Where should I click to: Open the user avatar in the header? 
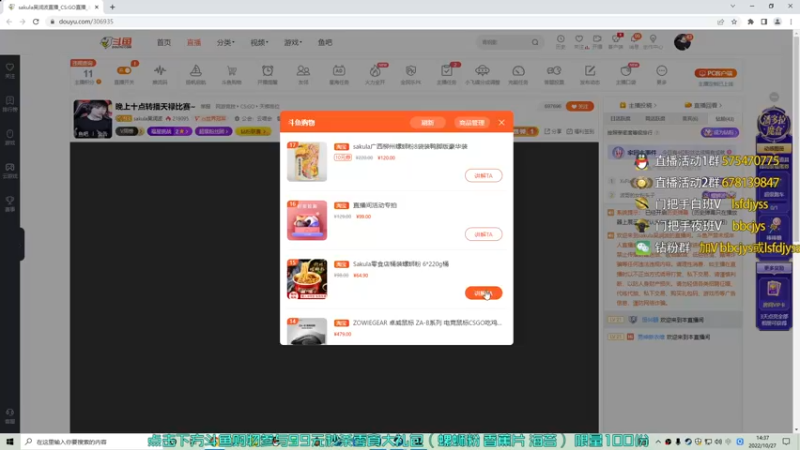(x=682, y=42)
